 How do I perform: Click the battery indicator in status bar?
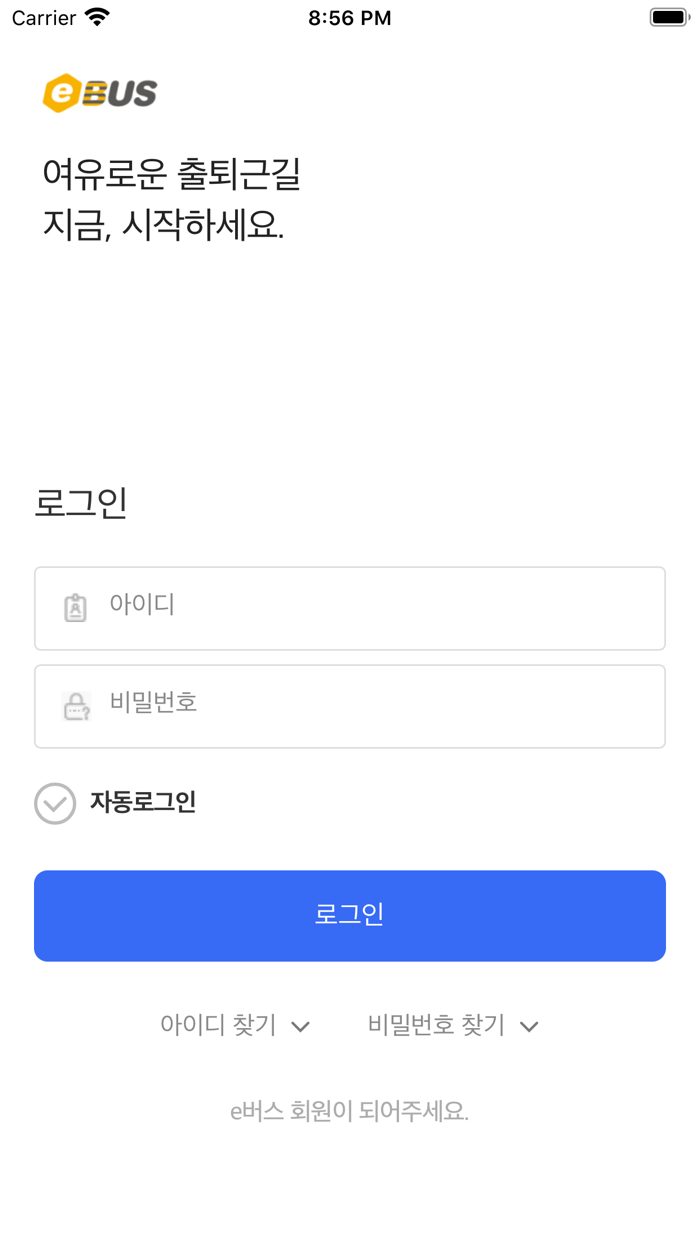[668, 16]
